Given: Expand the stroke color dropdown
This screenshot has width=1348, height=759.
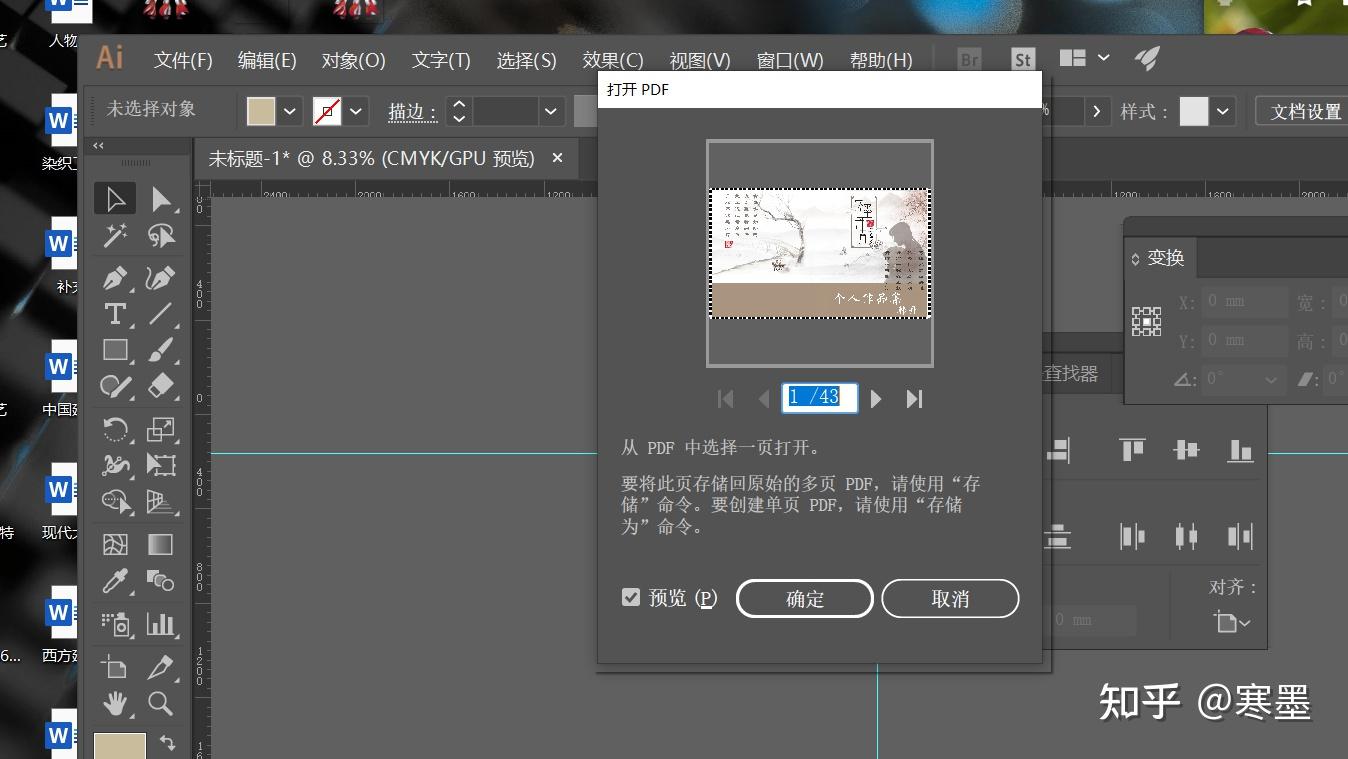Looking at the screenshot, I should [356, 111].
